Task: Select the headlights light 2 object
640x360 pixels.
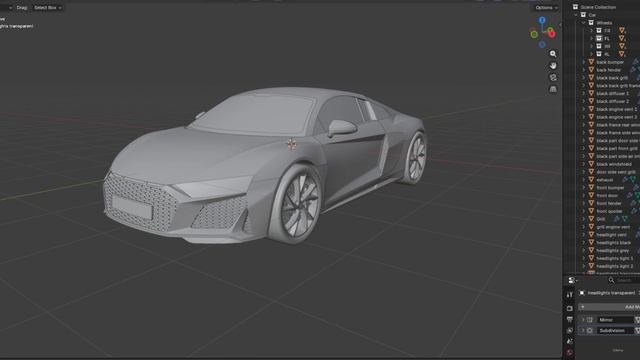Action: pos(615,266)
